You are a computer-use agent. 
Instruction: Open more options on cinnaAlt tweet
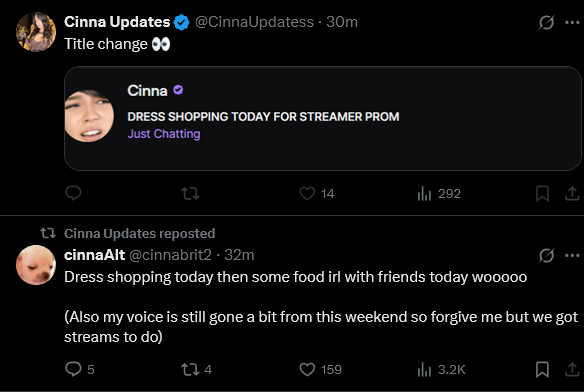[572, 255]
